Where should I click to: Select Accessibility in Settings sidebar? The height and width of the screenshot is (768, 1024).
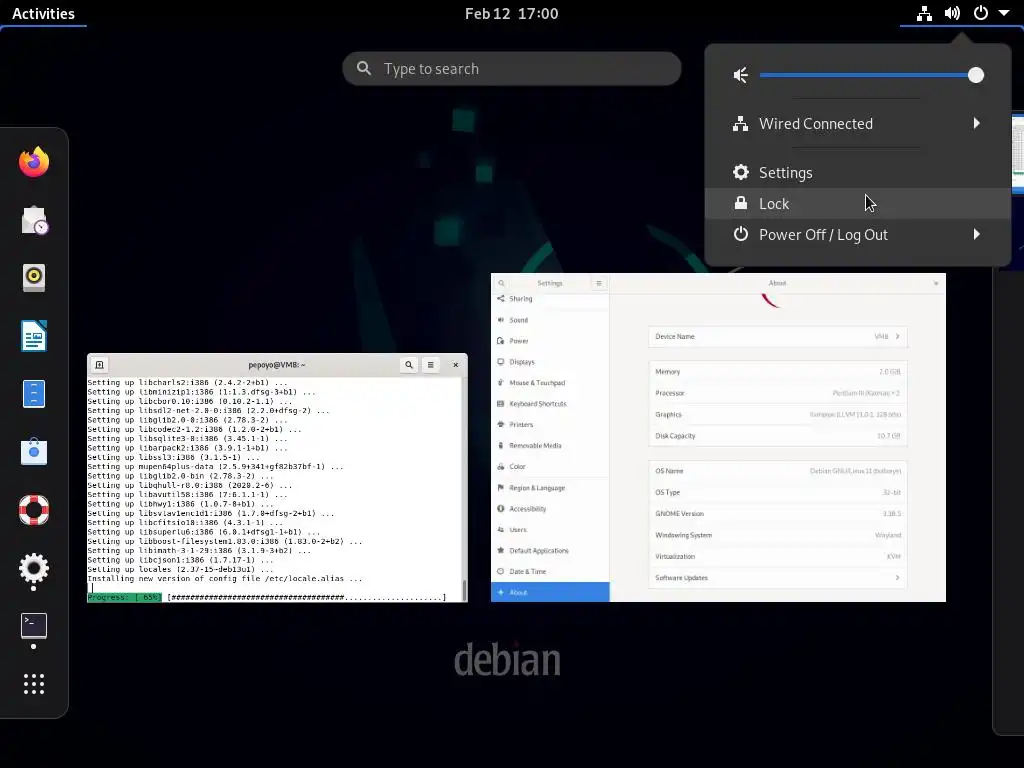(550, 509)
